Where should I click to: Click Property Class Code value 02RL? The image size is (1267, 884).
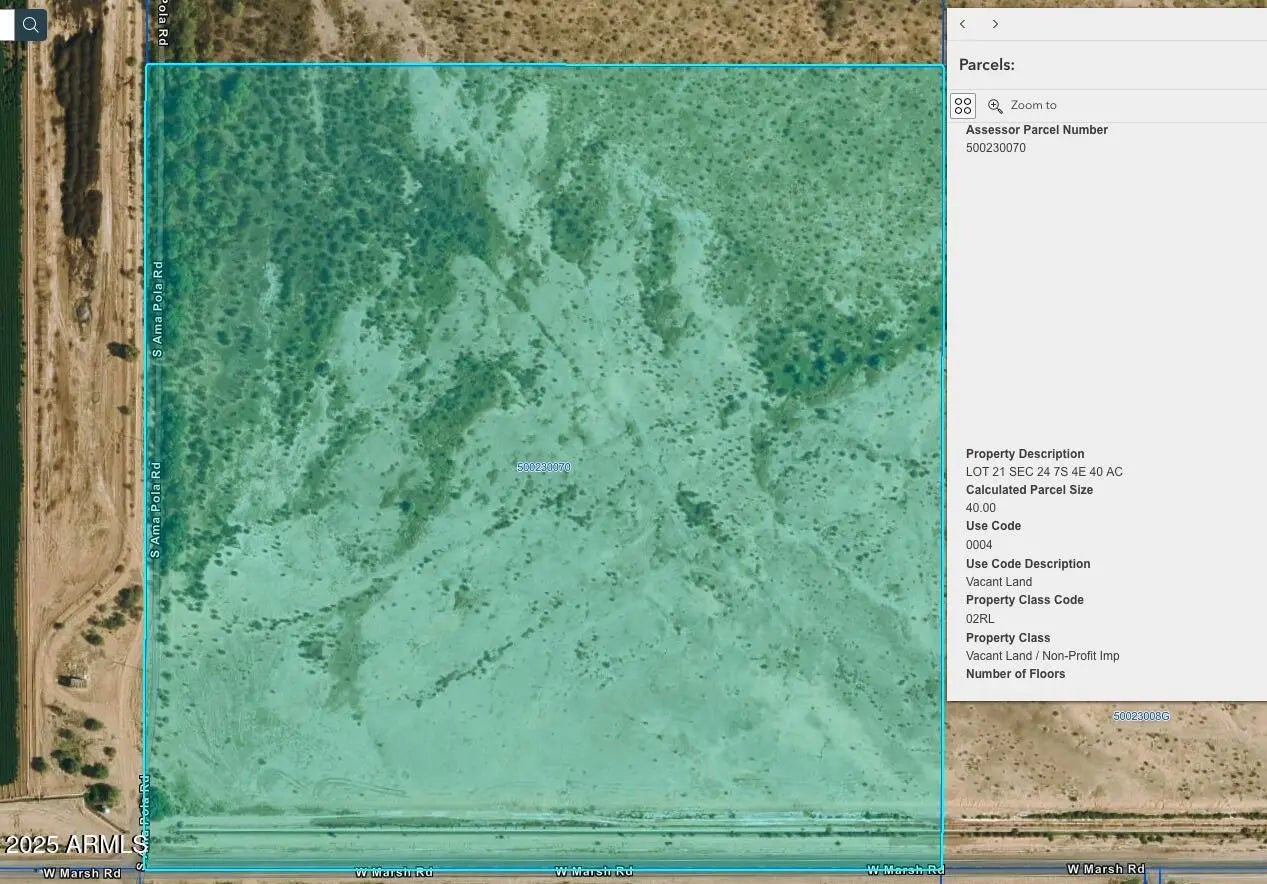(x=980, y=619)
